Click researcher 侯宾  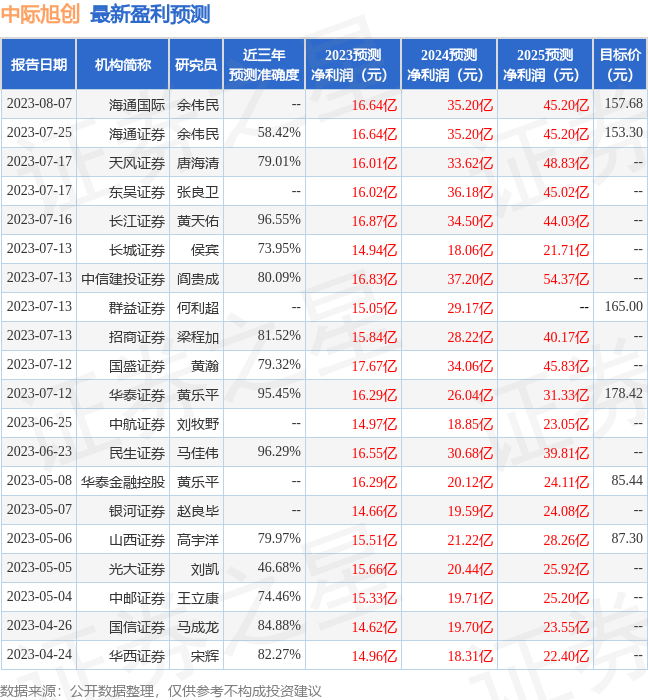pyautogui.click(x=205, y=250)
